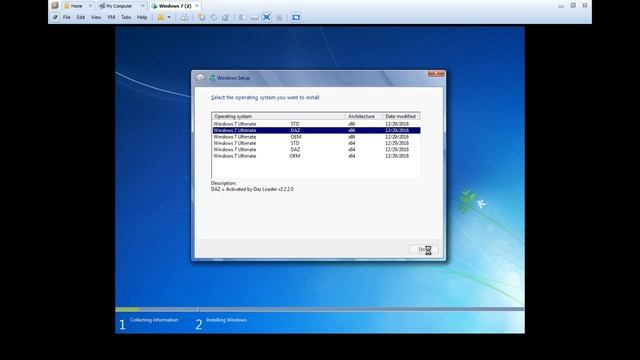
Task: Open the Edit menu
Action: tap(81, 17)
